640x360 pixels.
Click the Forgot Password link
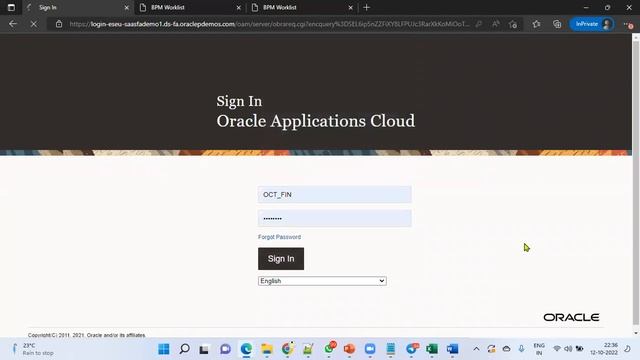tap(279, 237)
